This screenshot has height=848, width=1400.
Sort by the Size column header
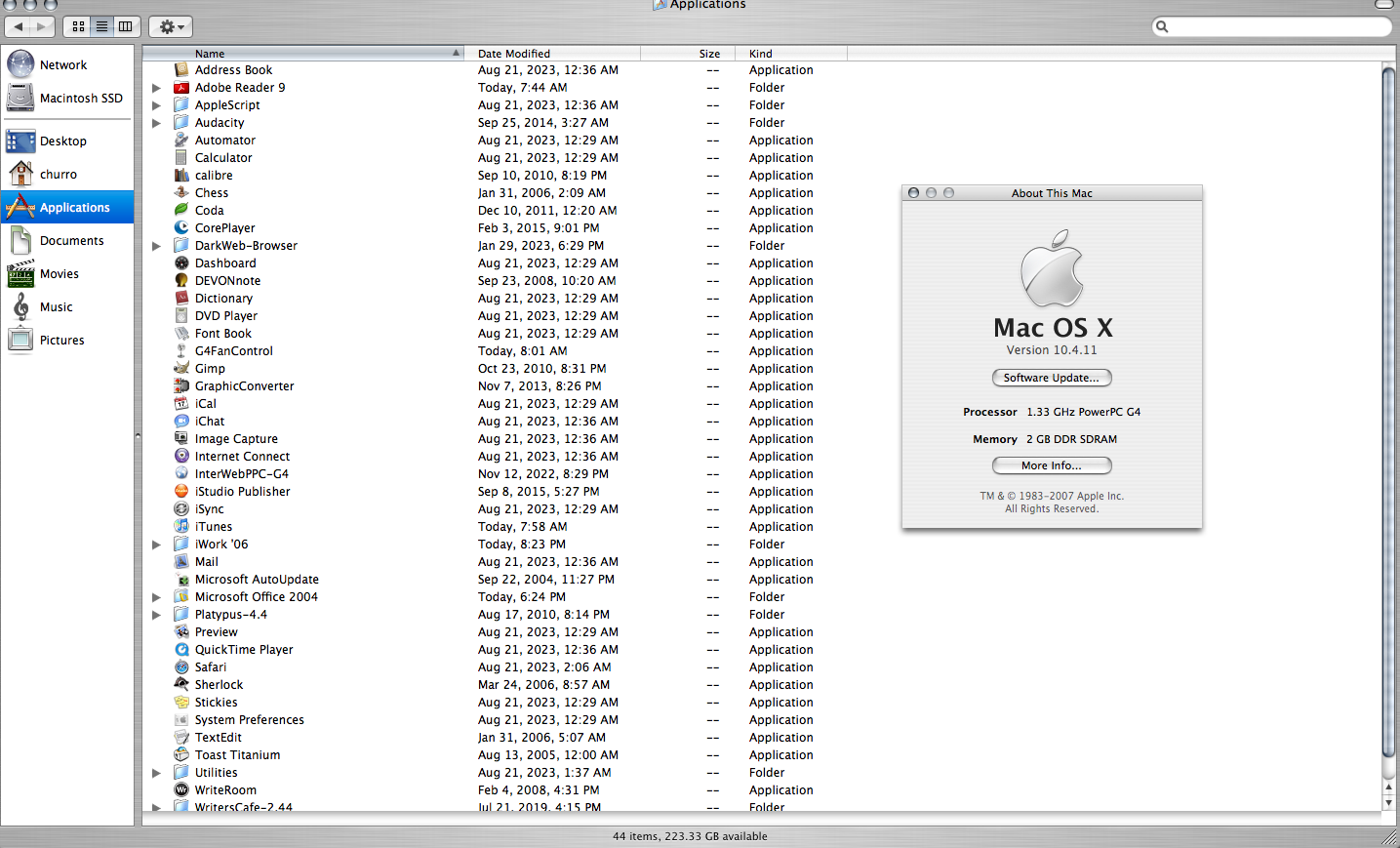(x=688, y=54)
